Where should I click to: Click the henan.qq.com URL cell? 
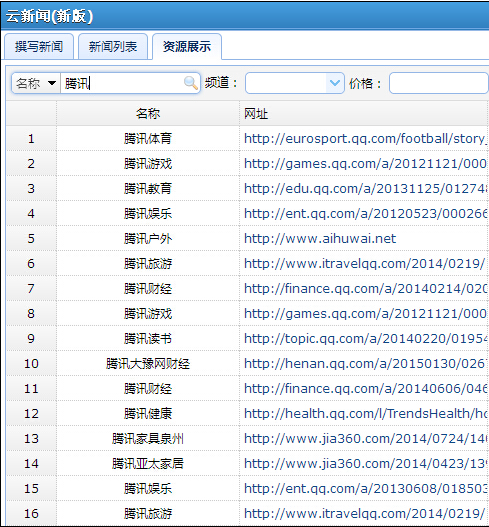coord(364,364)
